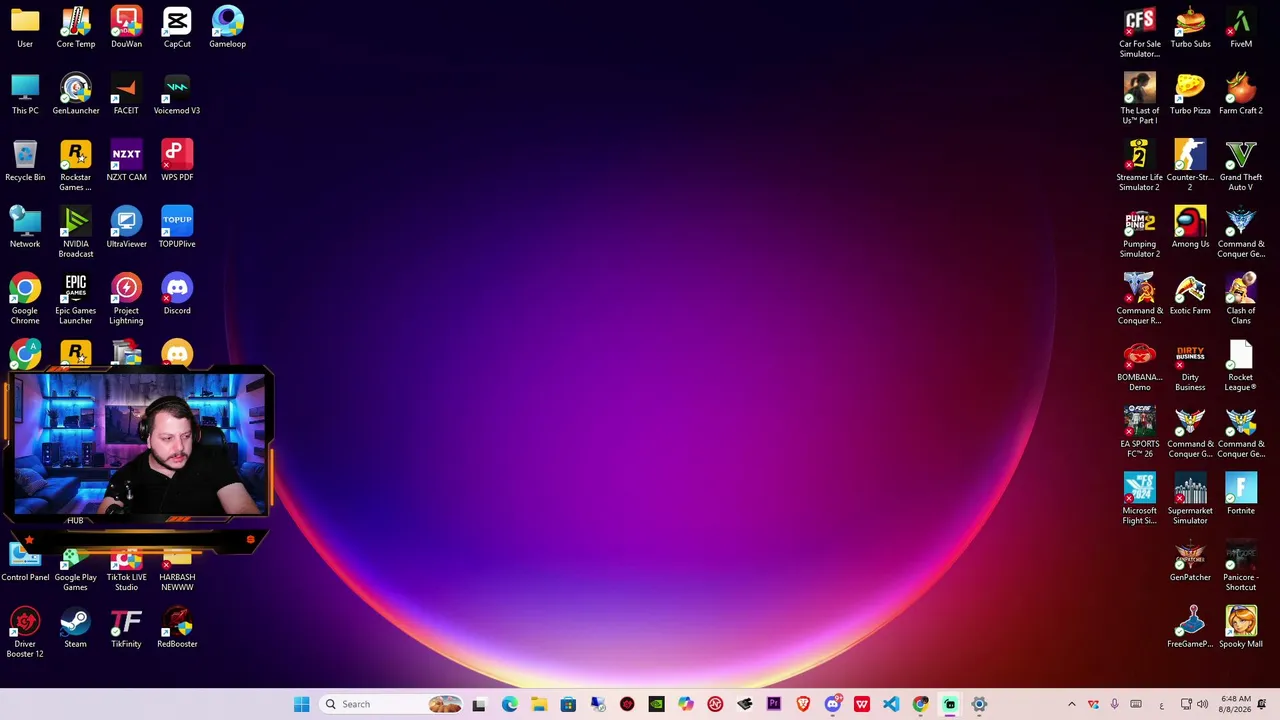Open the User folder on the desktop
Screen dimensions: 1280x720
tap(25, 27)
